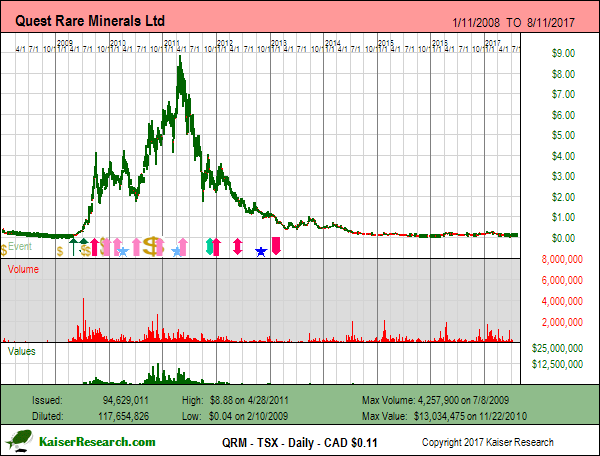Click the 2017 year label on time axis
This screenshot has height=456, width=600.
pos(492,42)
